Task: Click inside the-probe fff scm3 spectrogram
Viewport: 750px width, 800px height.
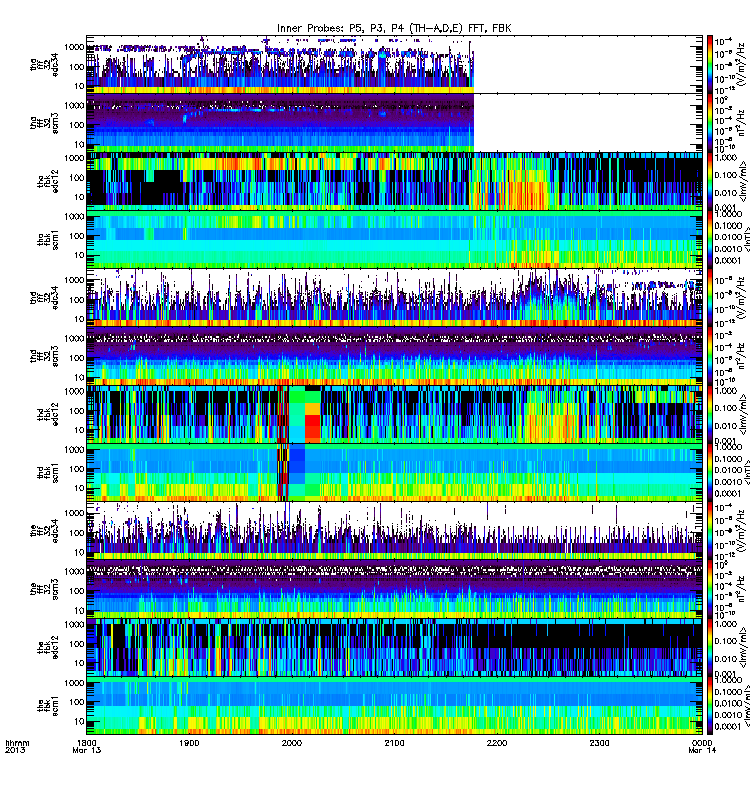Action: point(394,589)
